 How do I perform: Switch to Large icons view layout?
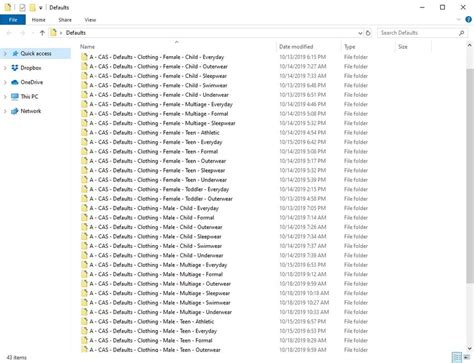pos(467,358)
